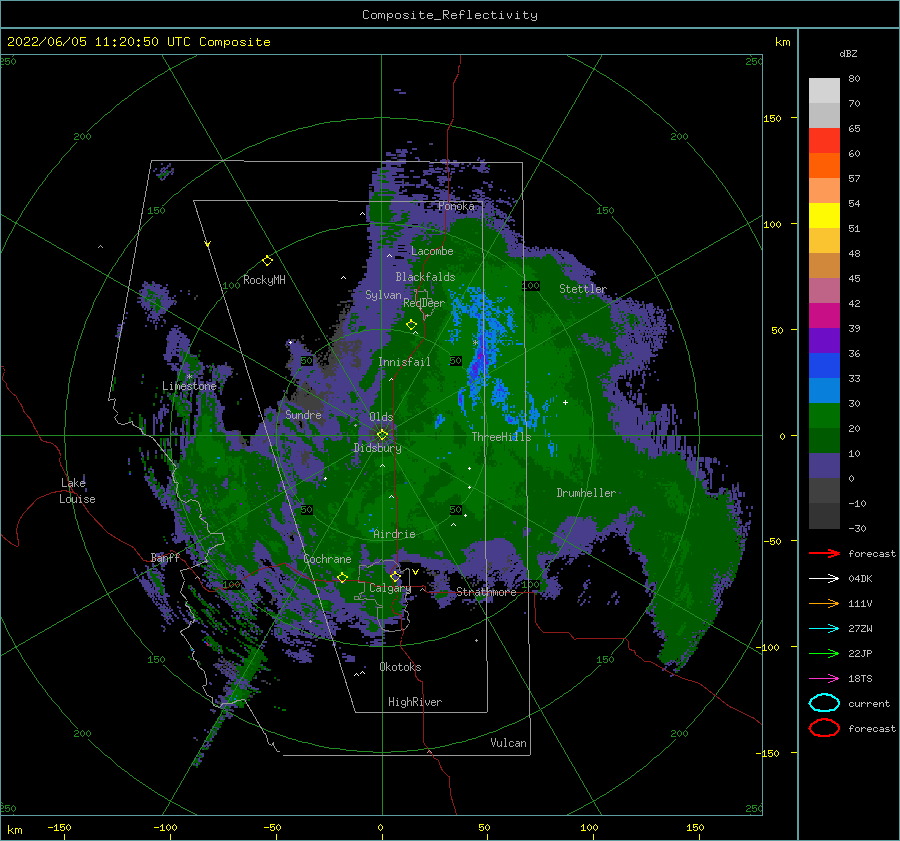Click the RockyMH station label
The height and width of the screenshot is (841, 900).
(x=264, y=280)
